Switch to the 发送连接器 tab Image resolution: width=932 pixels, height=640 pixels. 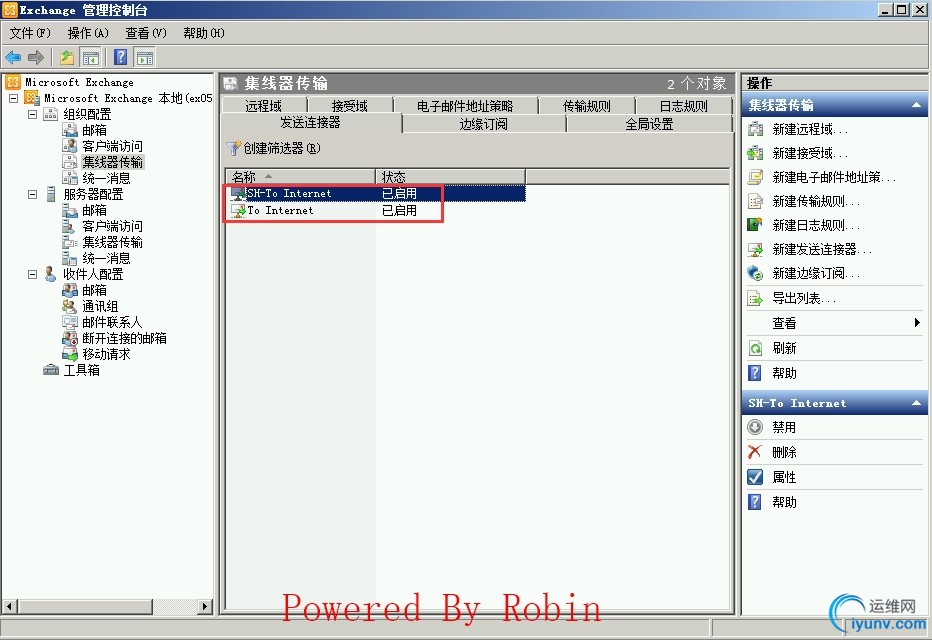pos(310,122)
